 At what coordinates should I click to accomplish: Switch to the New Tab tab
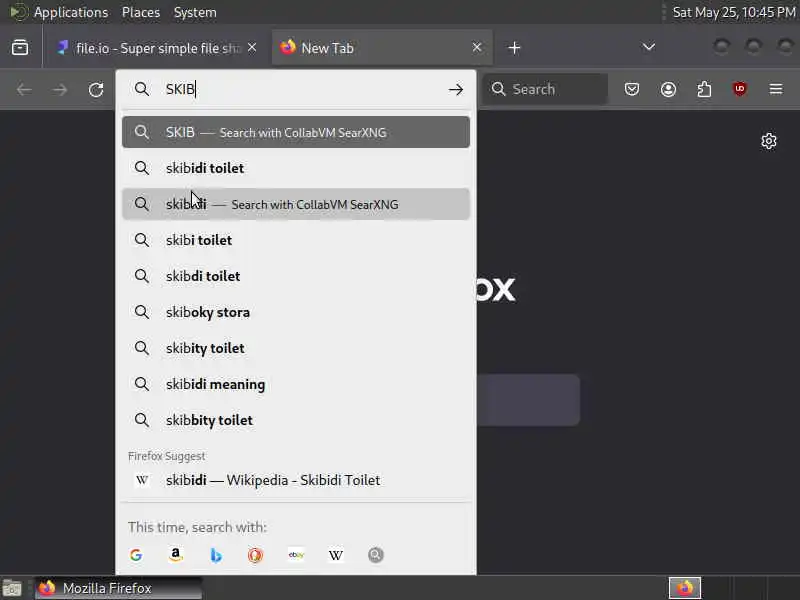click(x=382, y=48)
